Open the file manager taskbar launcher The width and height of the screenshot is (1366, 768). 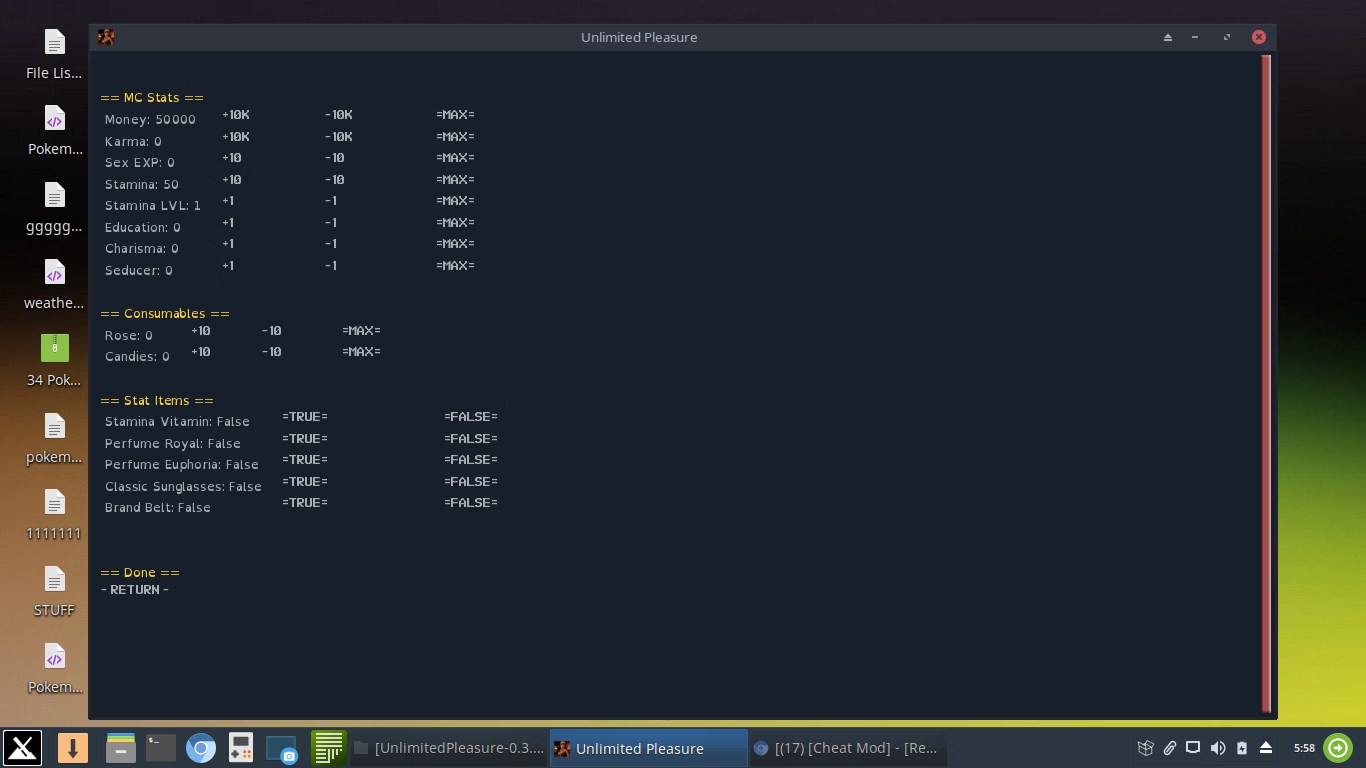pyautogui.click(x=120, y=748)
